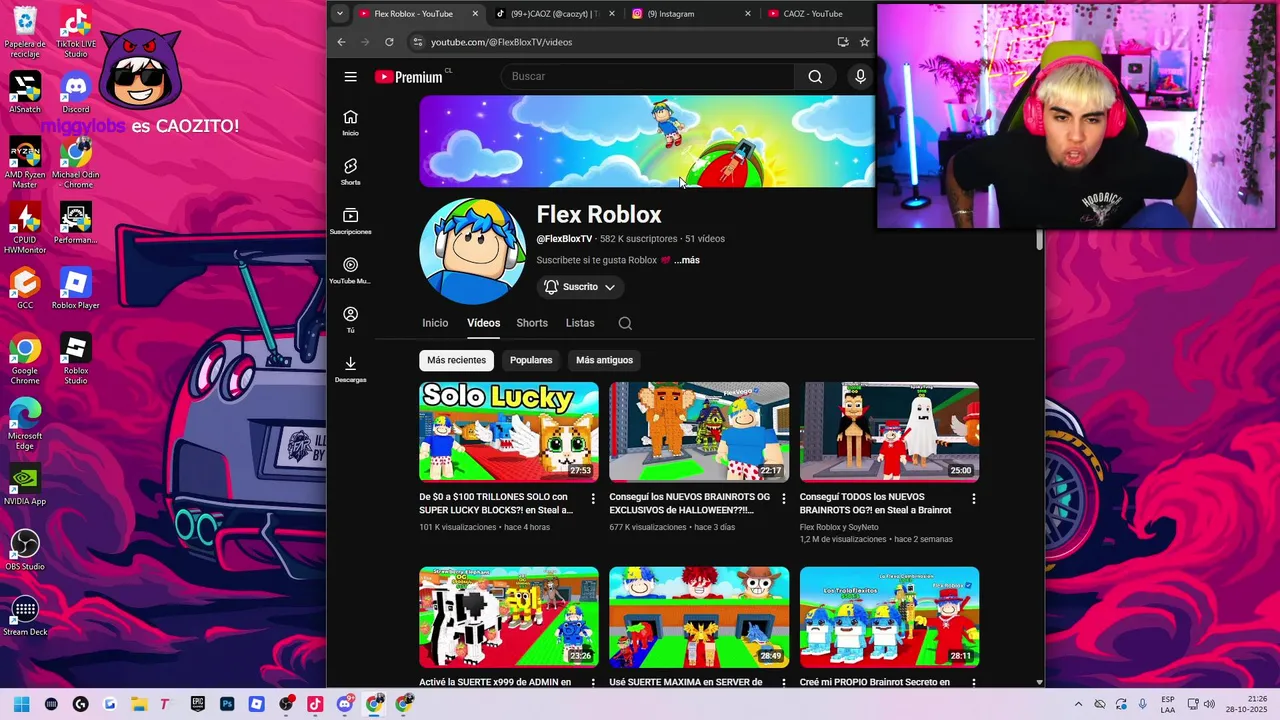Click the YouTube Premium logo
The height and width of the screenshot is (720, 1280).
pyautogui.click(x=408, y=77)
